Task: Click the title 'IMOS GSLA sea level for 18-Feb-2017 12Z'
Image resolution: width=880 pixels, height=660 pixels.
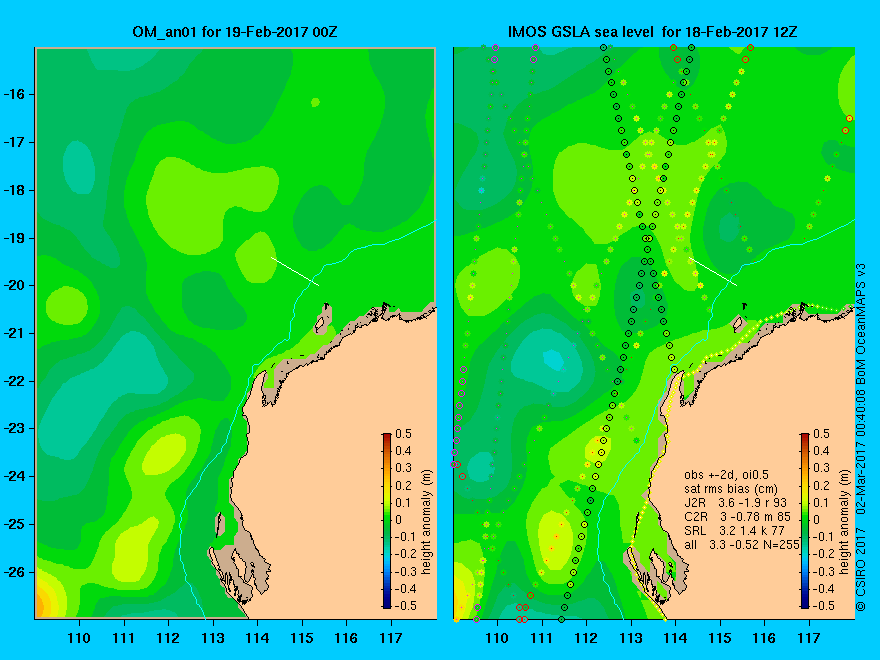Action: point(652,32)
